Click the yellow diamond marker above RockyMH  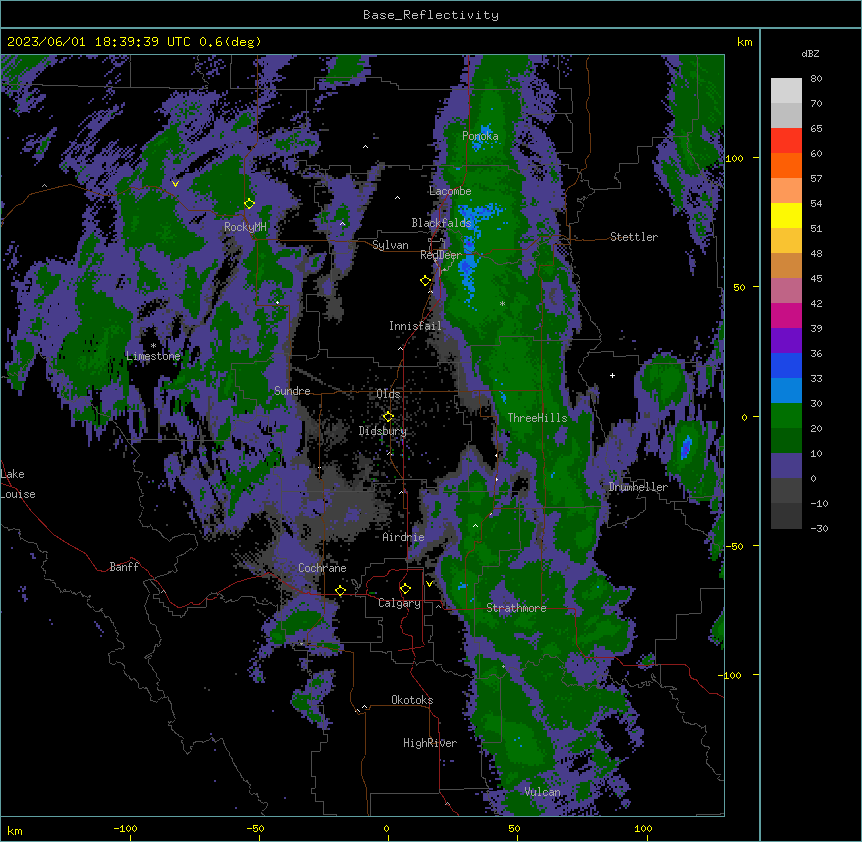click(x=250, y=203)
